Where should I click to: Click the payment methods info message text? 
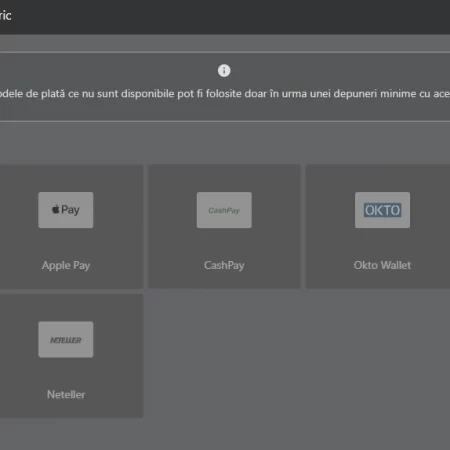pos(225,94)
